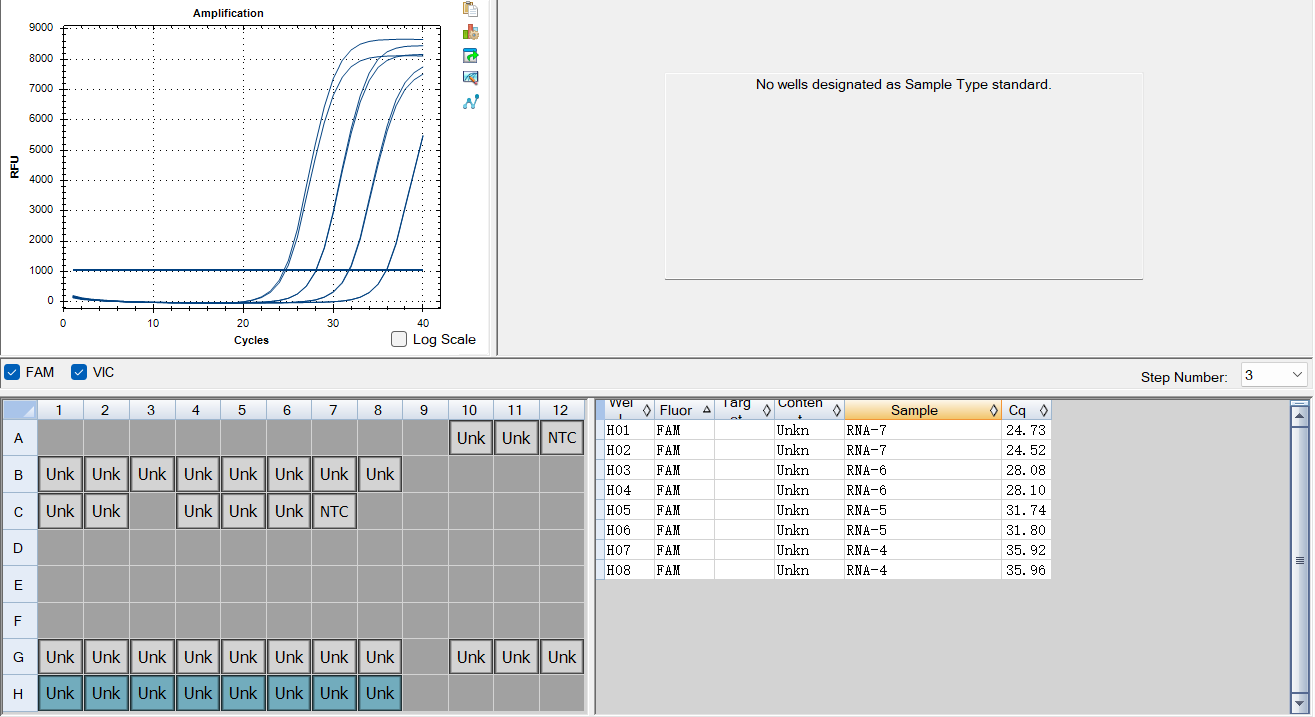Click the connected-dots trace style icon
This screenshot has width=1315, height=717.
coord(470,102)
